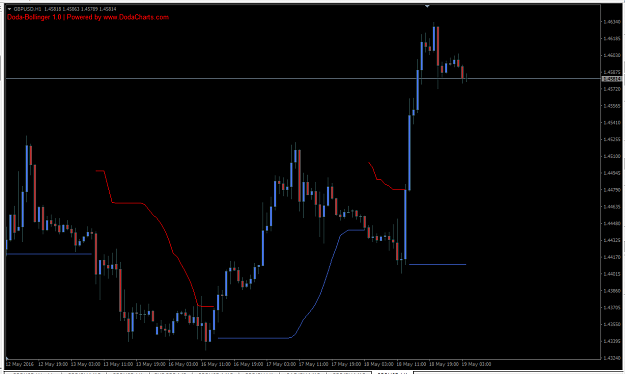Image resolution: width=625 pixels, height=374 pixels.
Task: Click the chart shift triangle marker at top
Action: click(x=427, y=6)
